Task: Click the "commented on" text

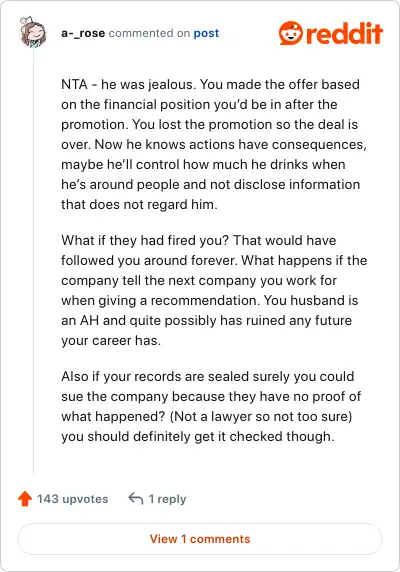Action: coord(149,33)
